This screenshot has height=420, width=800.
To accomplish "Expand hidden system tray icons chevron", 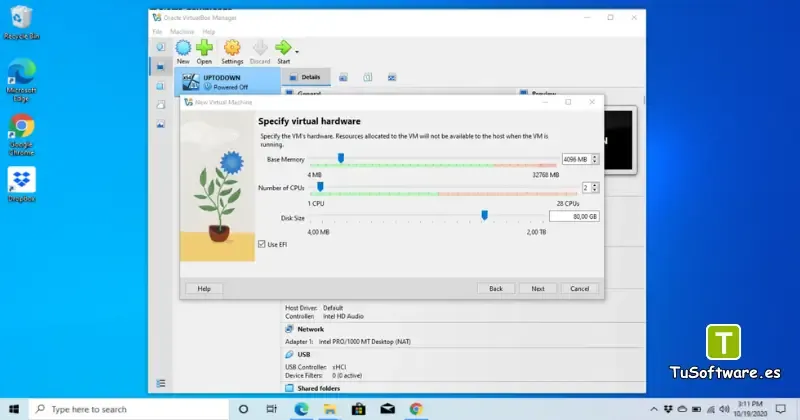I will (x=654, y=409).
